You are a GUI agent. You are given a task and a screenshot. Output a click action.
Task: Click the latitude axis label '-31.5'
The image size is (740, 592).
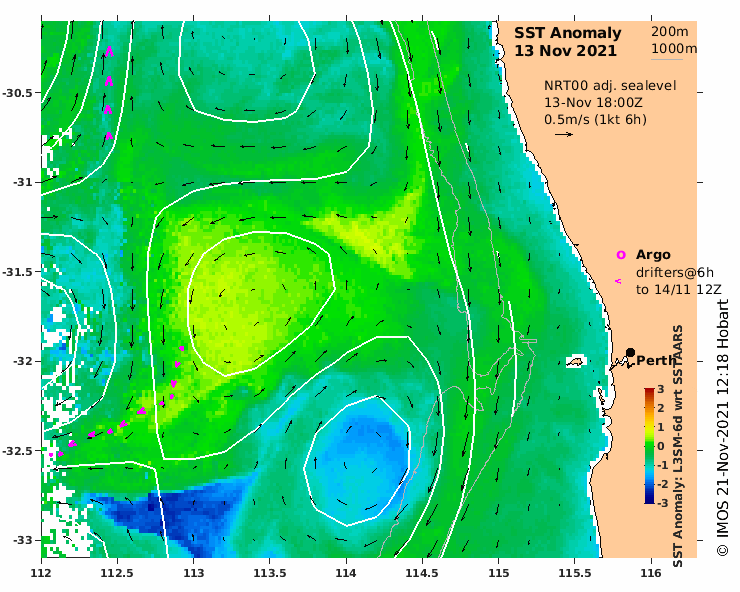[x=18, y=272]
